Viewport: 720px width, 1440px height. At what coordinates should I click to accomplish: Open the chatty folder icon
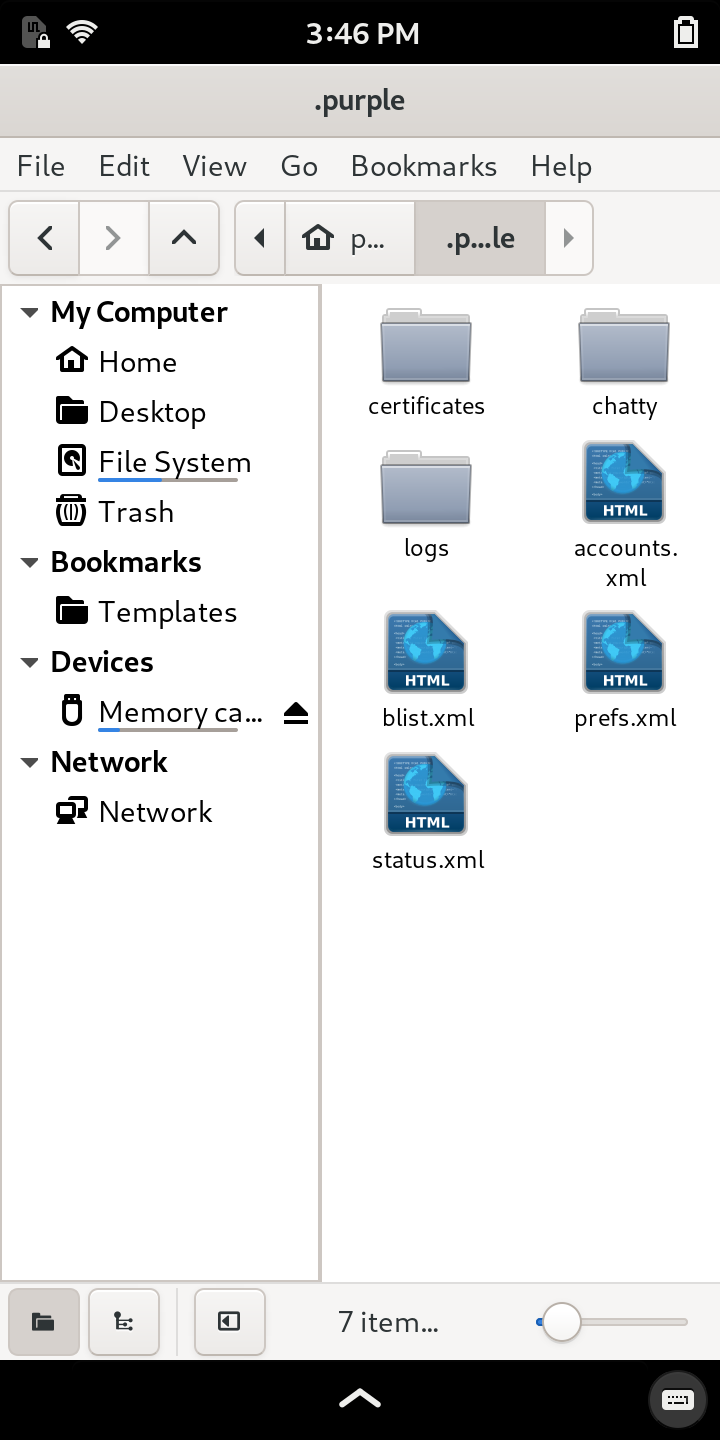pos(624,346)
